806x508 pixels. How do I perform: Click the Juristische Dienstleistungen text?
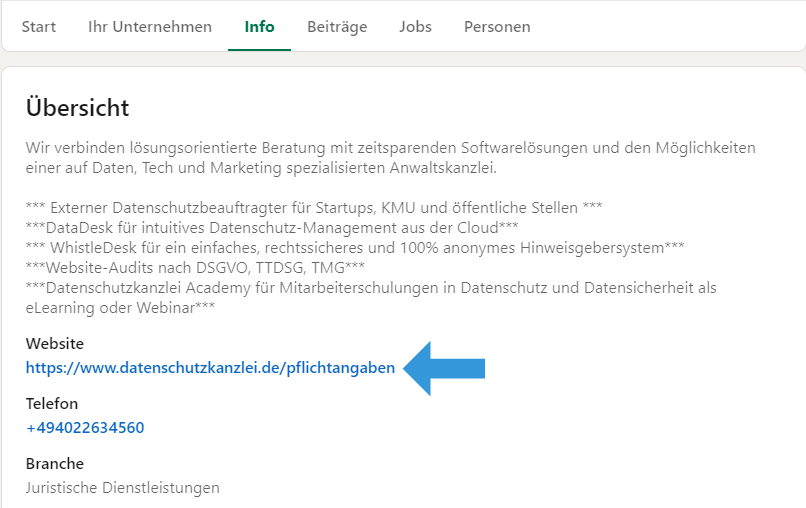122,487
